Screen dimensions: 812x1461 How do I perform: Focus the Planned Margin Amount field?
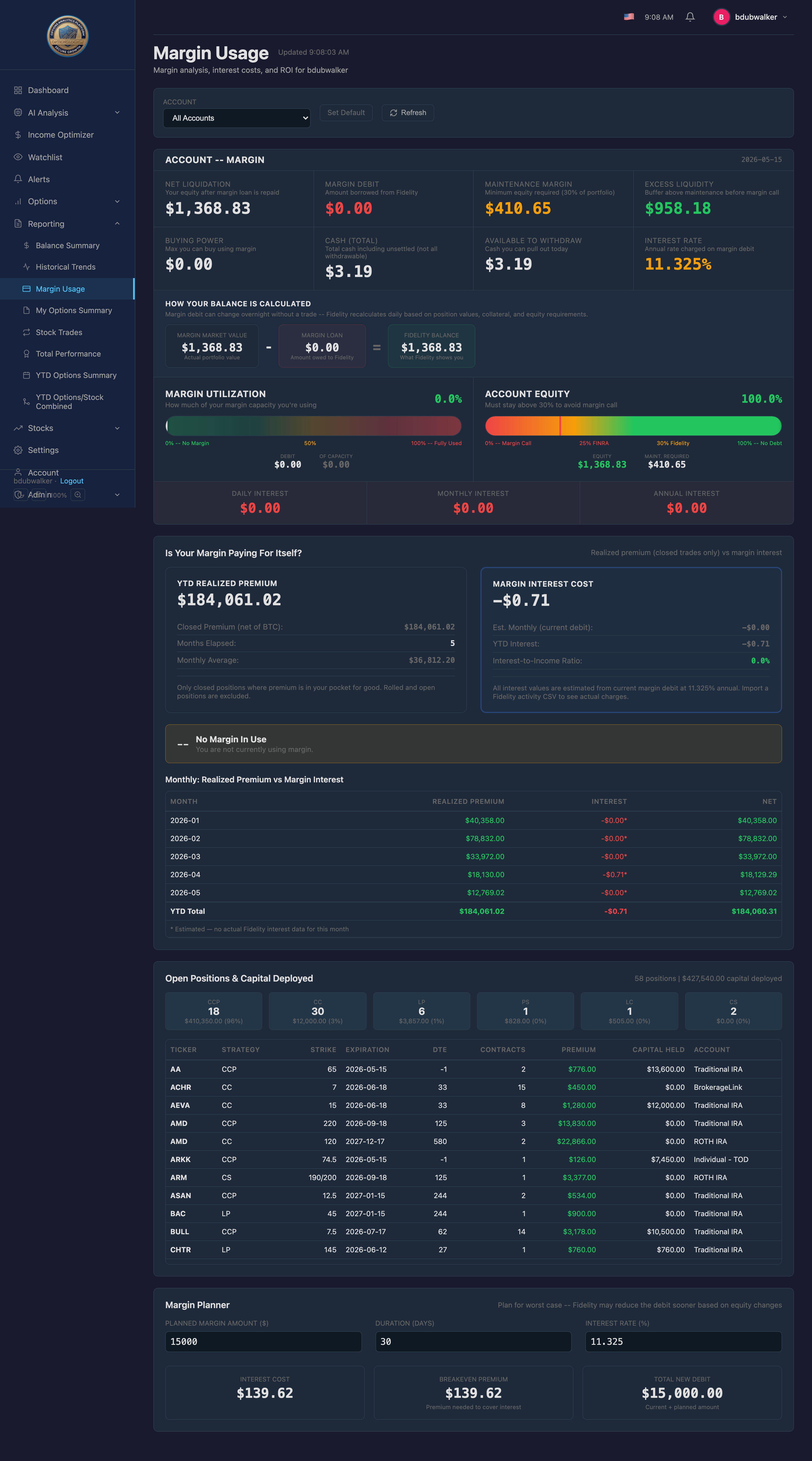263,1341
